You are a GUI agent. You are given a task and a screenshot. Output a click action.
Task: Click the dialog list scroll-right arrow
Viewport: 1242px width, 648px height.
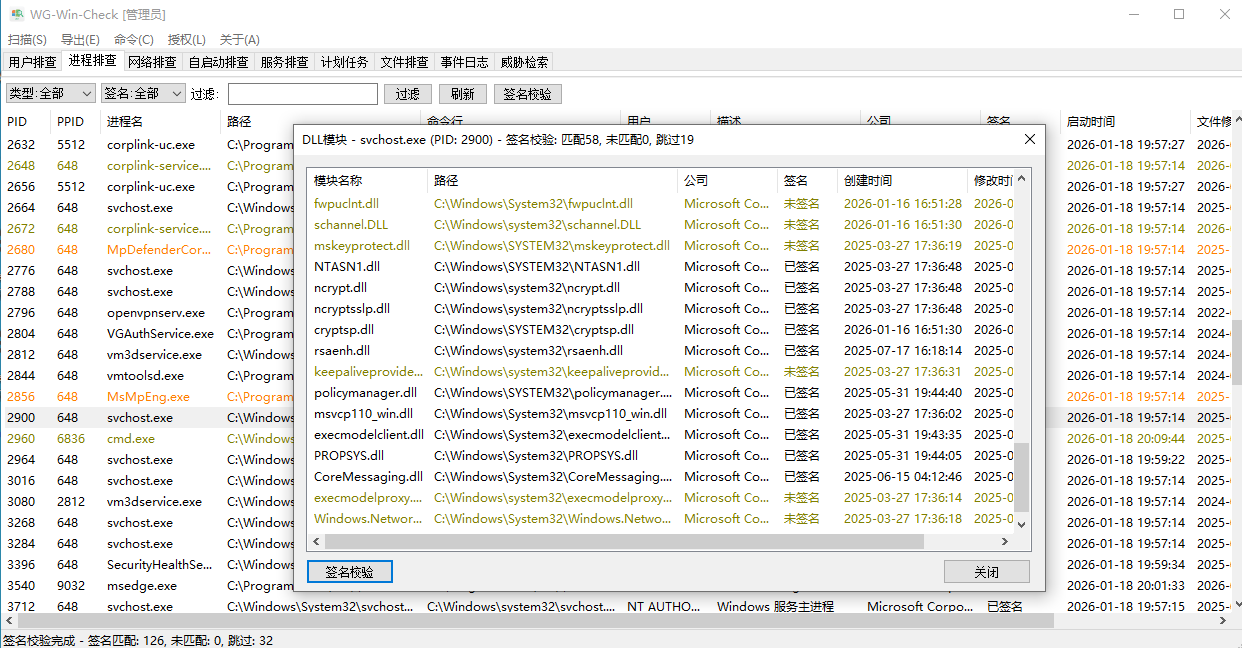[1006, 541]
